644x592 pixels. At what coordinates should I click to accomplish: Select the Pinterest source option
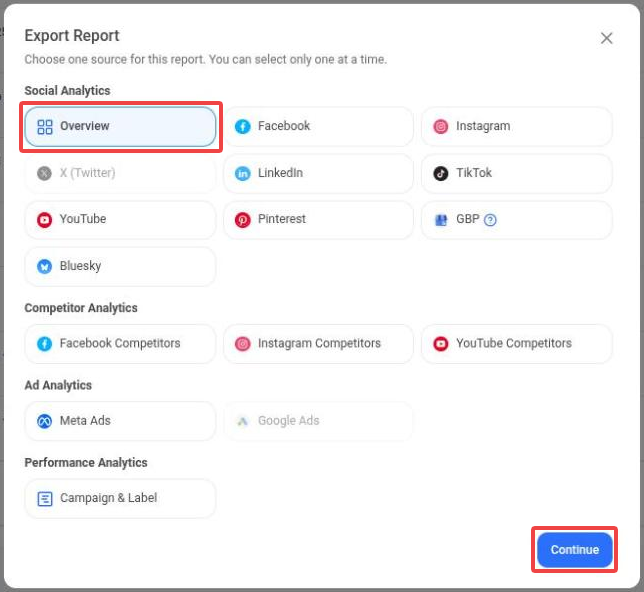click(318, 220)
